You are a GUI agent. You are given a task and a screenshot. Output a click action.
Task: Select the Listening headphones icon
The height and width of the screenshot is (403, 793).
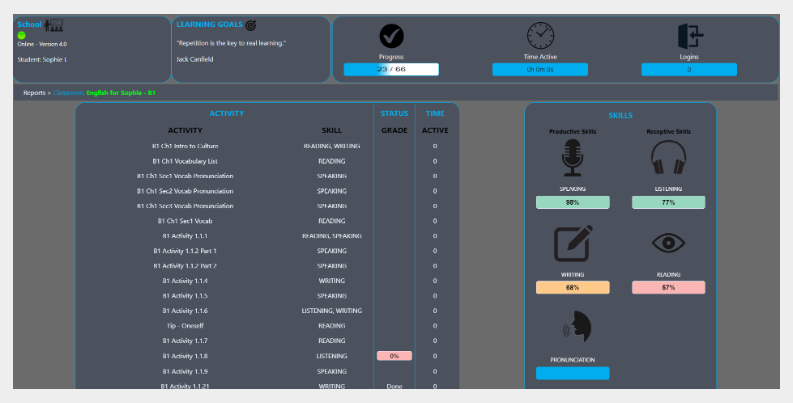[x=668, y=159]
